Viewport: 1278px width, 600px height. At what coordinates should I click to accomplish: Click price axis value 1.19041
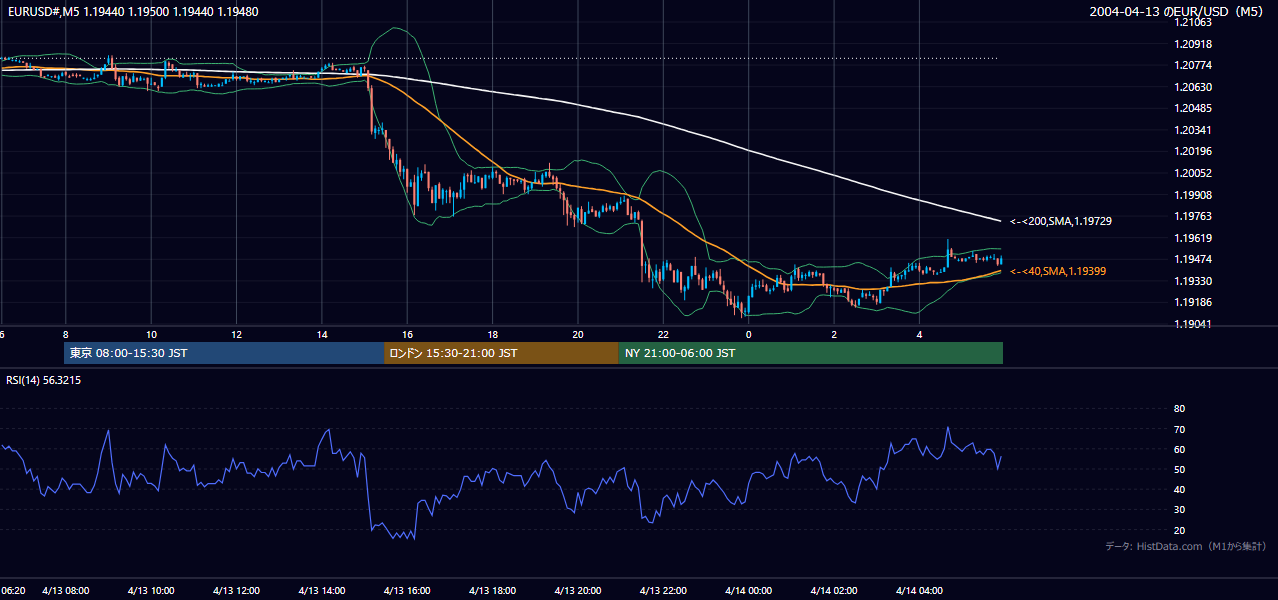point(1194,324)
